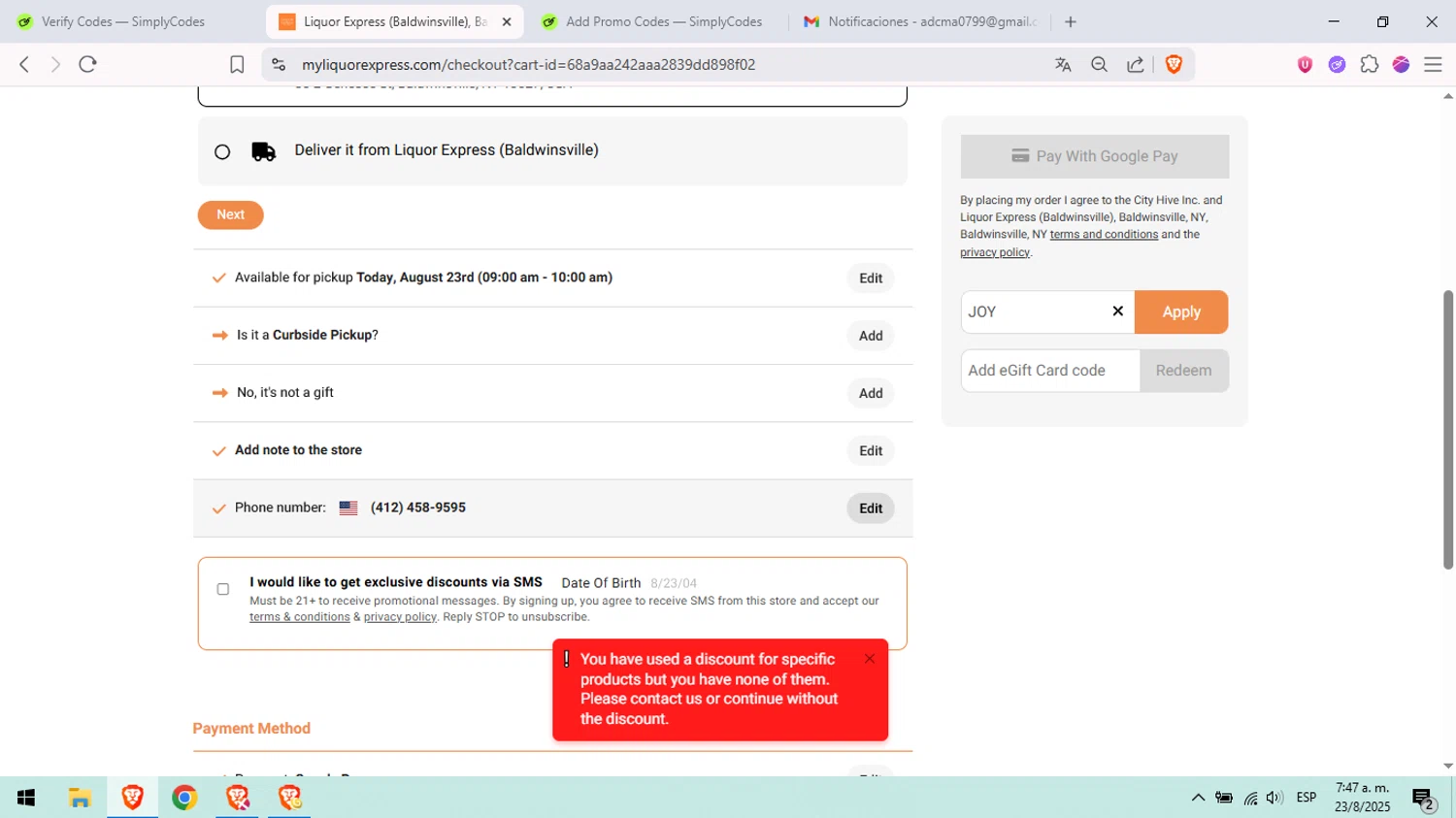The height and width of the screenshot is (818, 1456).
Task: Show hidden system tray icons
Action: 1198,798
